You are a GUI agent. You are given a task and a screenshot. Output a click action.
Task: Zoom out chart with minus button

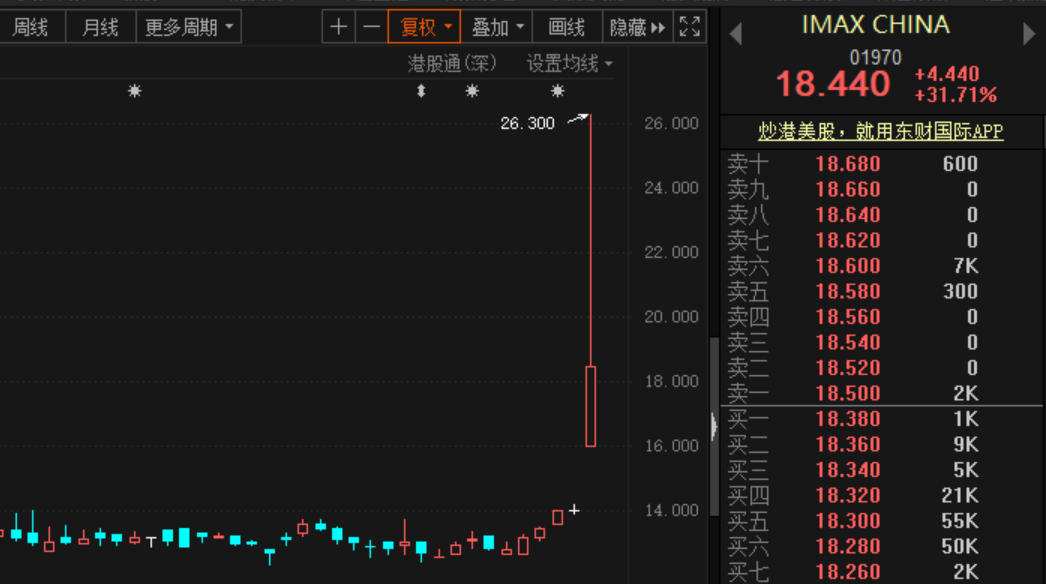tap(371, 27)
